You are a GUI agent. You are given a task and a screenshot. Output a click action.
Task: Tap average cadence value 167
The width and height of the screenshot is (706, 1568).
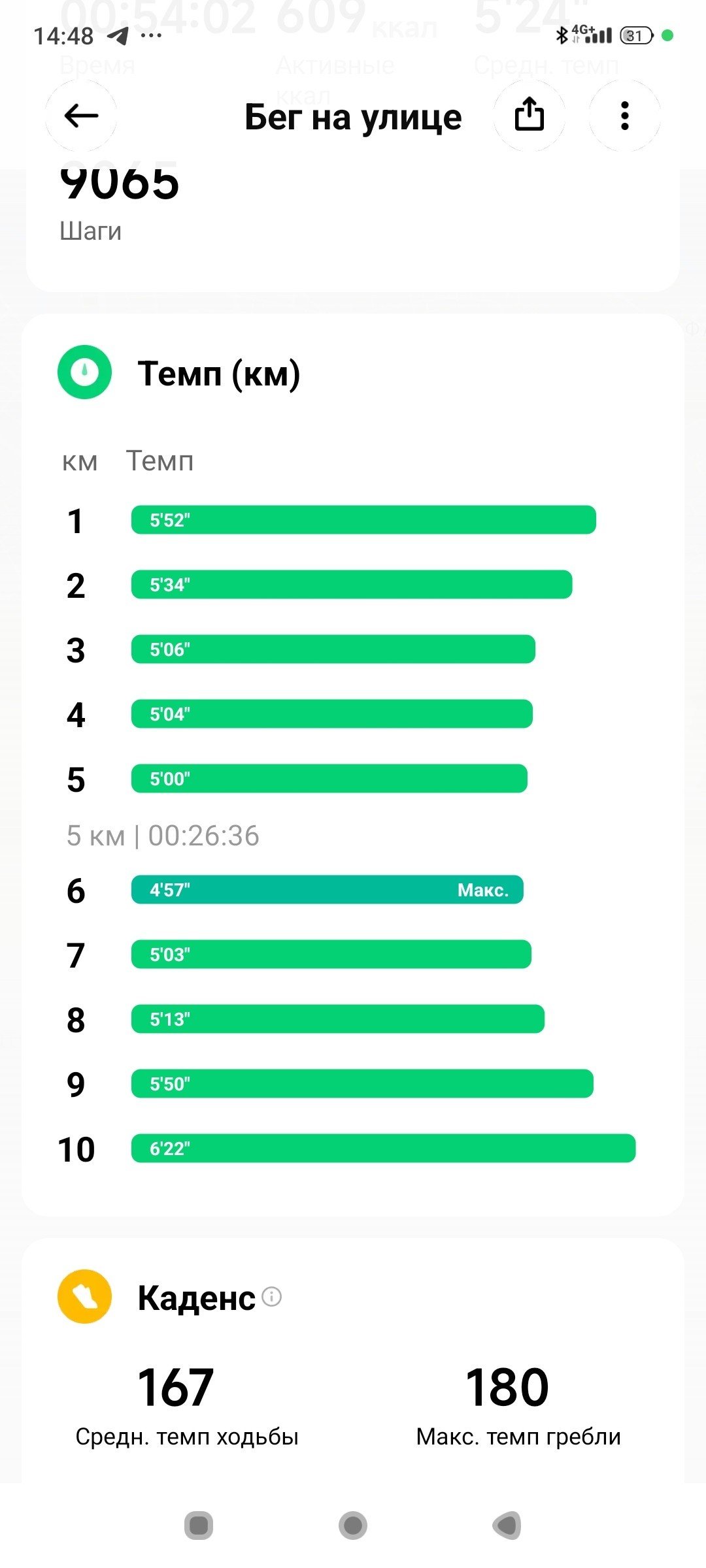pos(176,1388)
